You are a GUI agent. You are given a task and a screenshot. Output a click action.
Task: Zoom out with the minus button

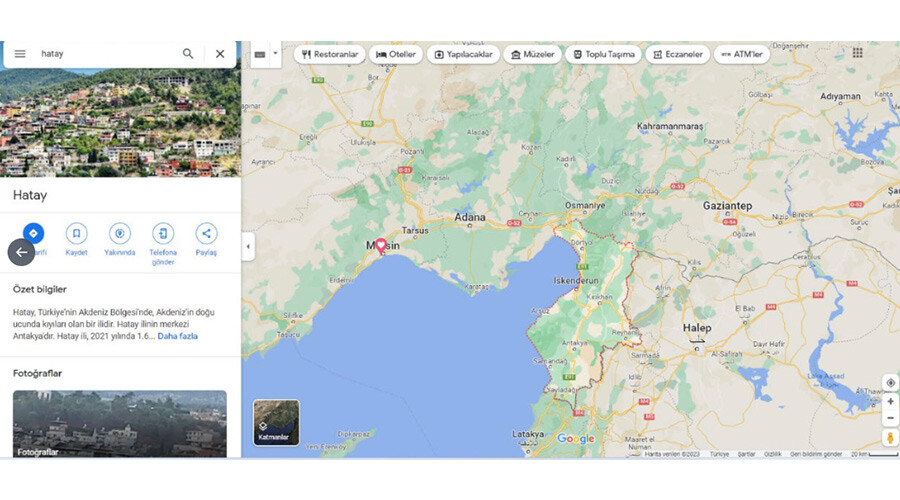point(890,418)
